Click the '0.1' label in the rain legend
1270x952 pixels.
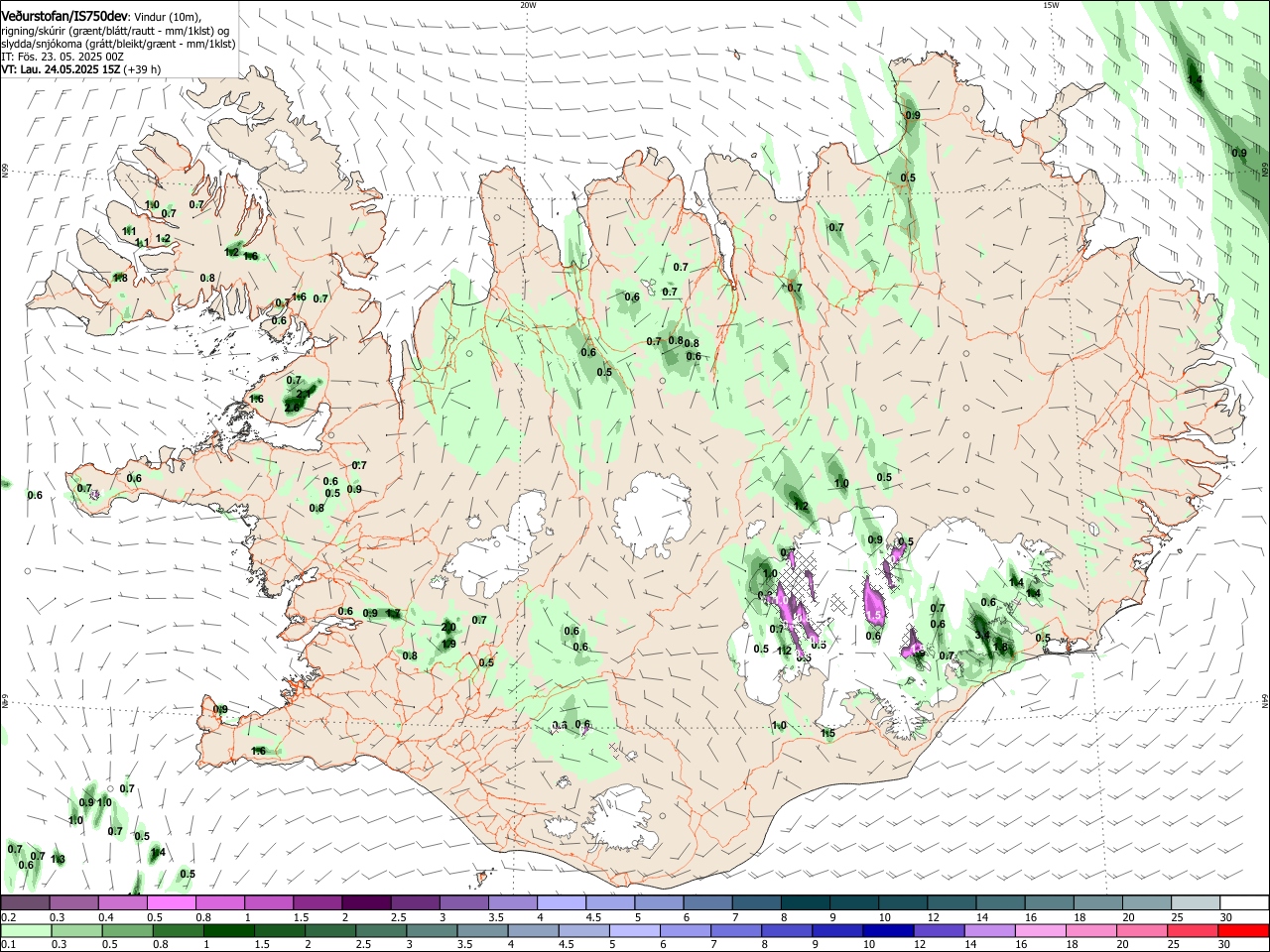(9, 944)
